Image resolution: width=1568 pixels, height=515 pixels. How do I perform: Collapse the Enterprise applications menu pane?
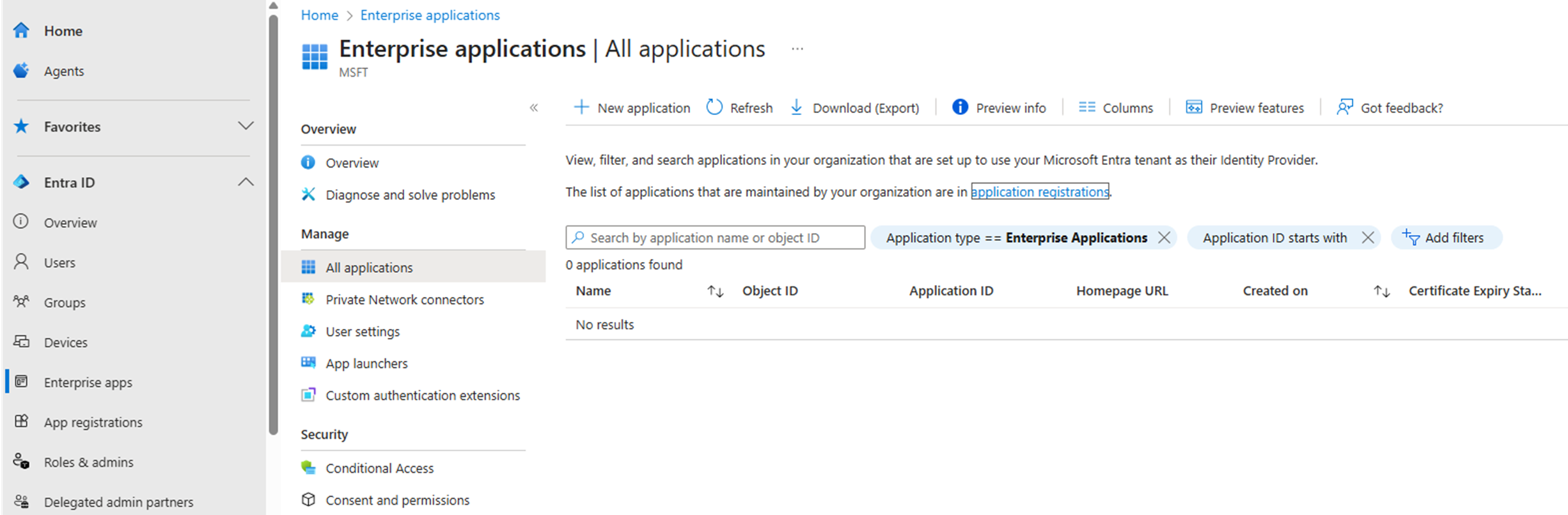click(x=534, y=107)
